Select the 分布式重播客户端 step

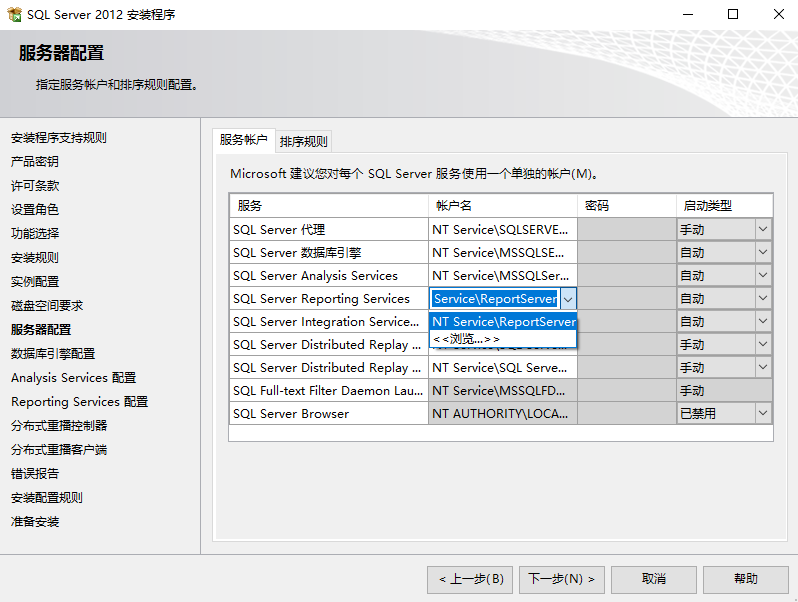[x=59, y=450]
